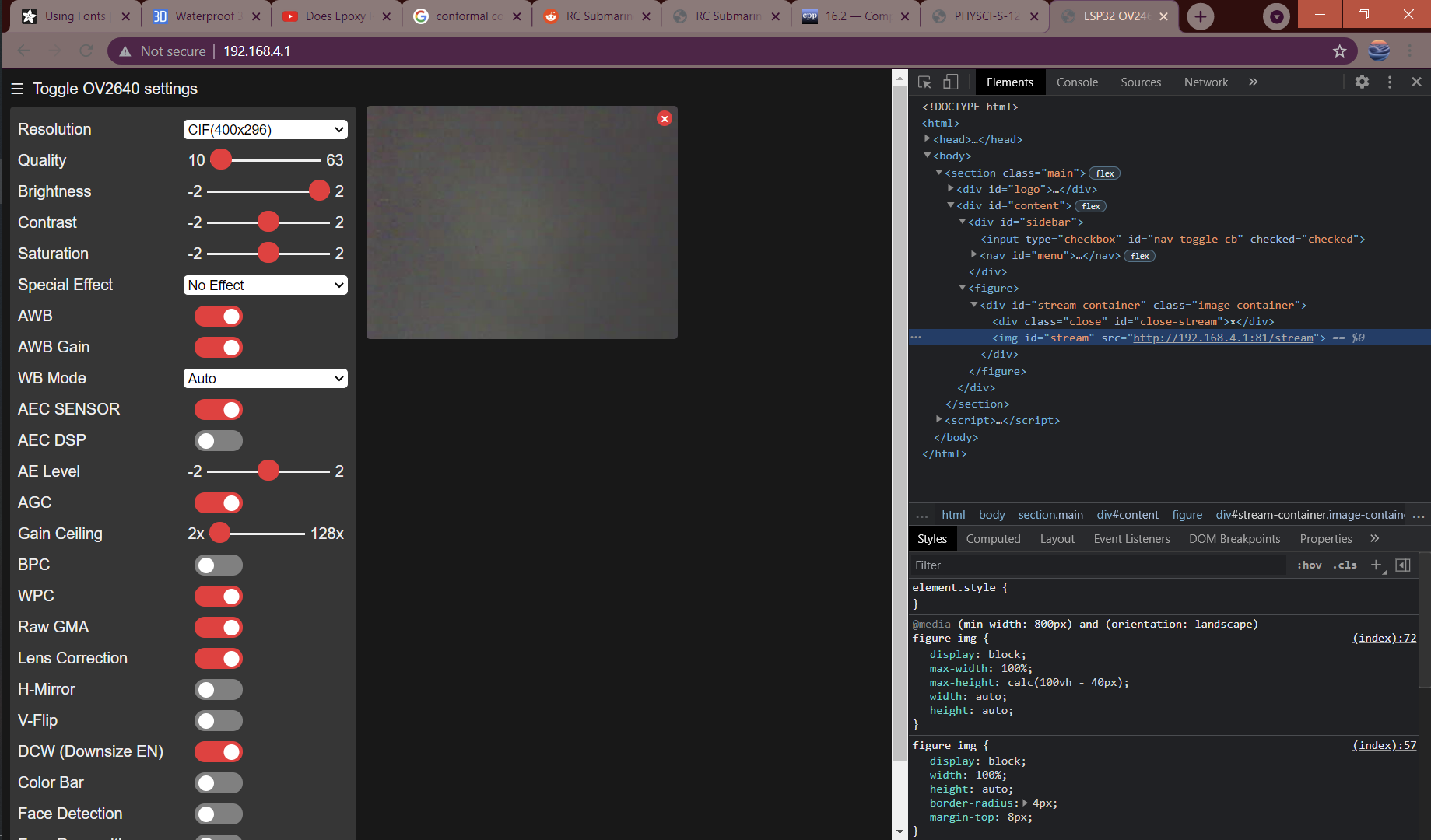The width and height of the screenshot is (1431, 840).
Task: Open the browser profile avatar
Action: pyautogui.click(x=1379, y=51)
